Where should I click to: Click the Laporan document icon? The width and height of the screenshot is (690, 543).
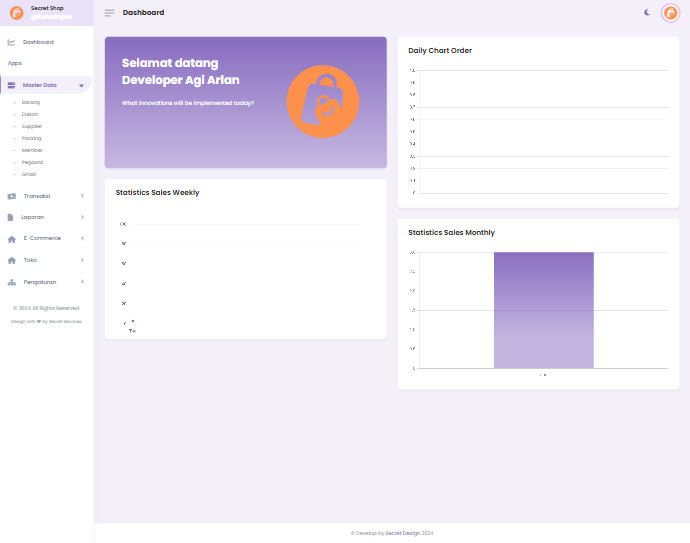pos(11,217)
